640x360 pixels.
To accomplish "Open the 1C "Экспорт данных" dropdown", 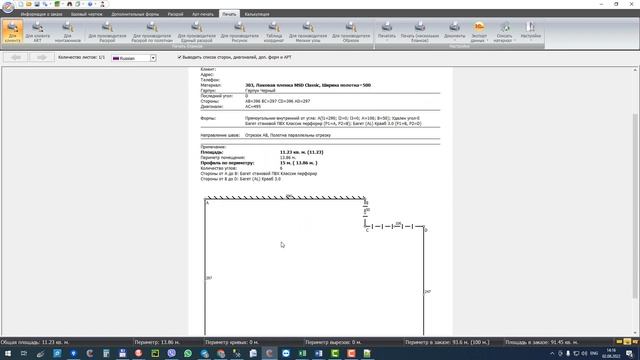I will [x=479, y=31].
